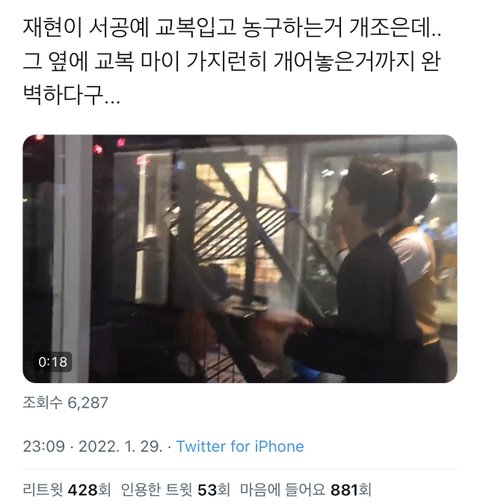Tap the first line of tweet text
The height and width of the screenshot is (504, 480).
click(232, 28)
